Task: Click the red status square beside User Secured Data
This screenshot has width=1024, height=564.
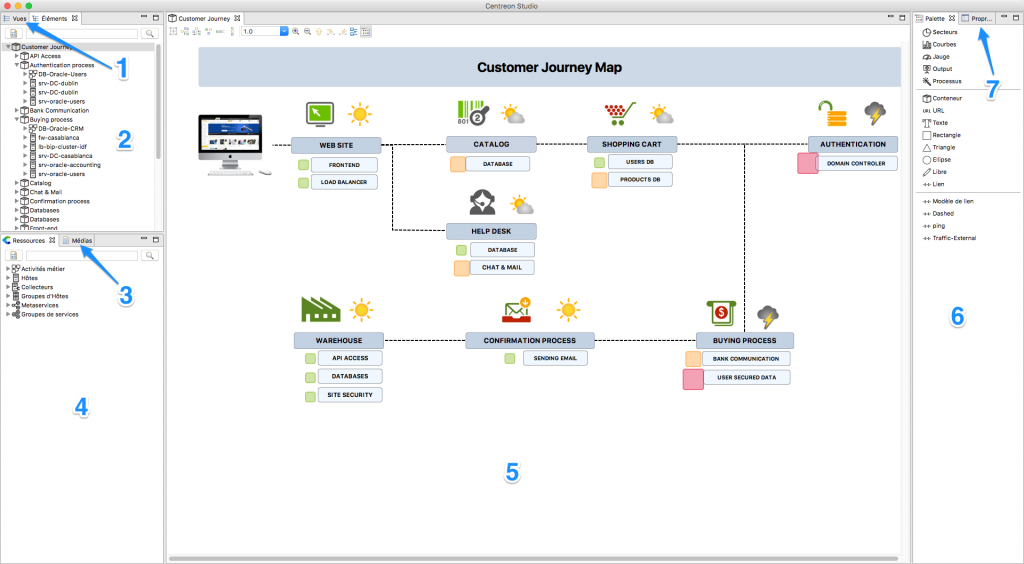Action: [693, 379]
